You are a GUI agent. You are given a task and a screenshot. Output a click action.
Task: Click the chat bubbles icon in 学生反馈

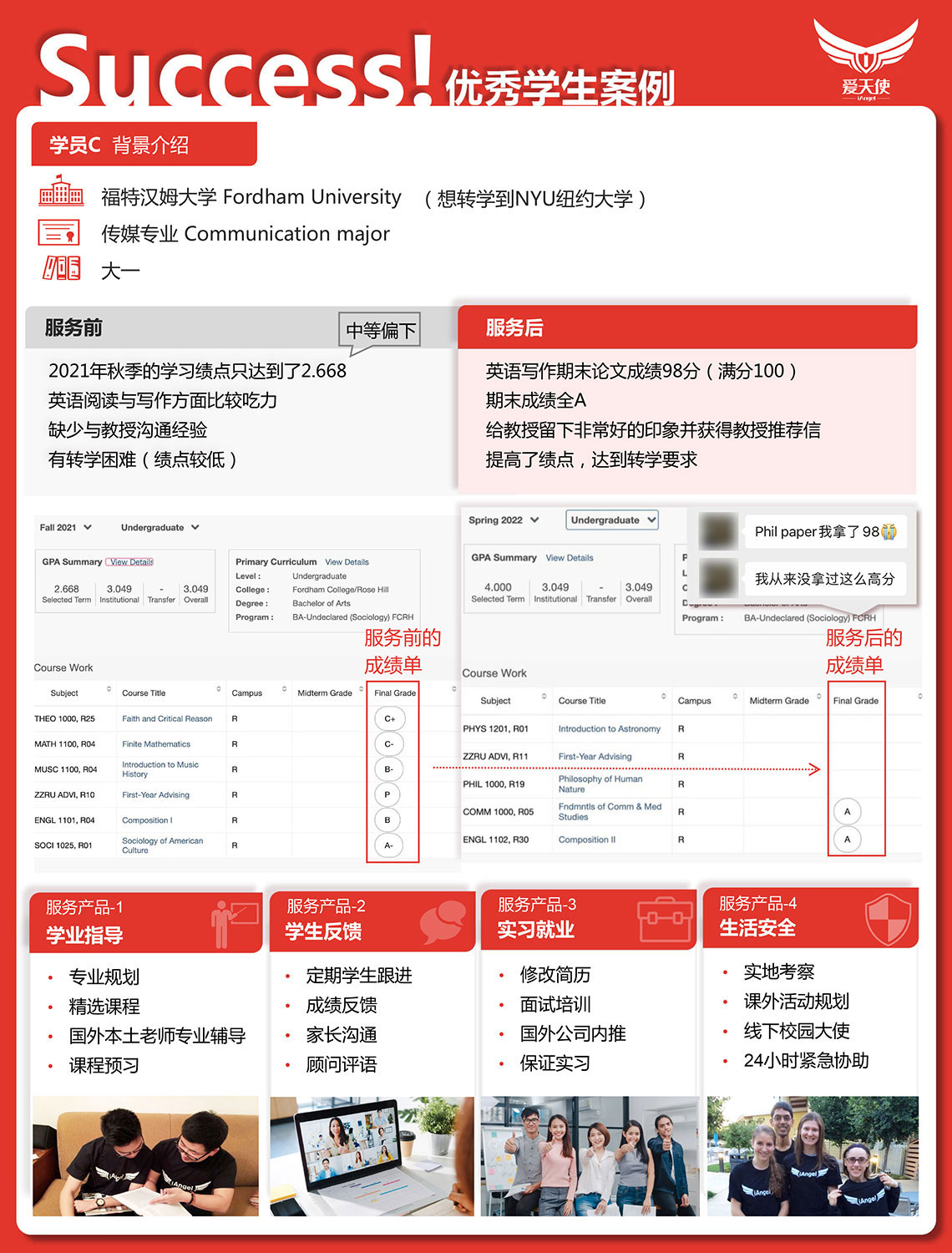[x=443, y=921]
